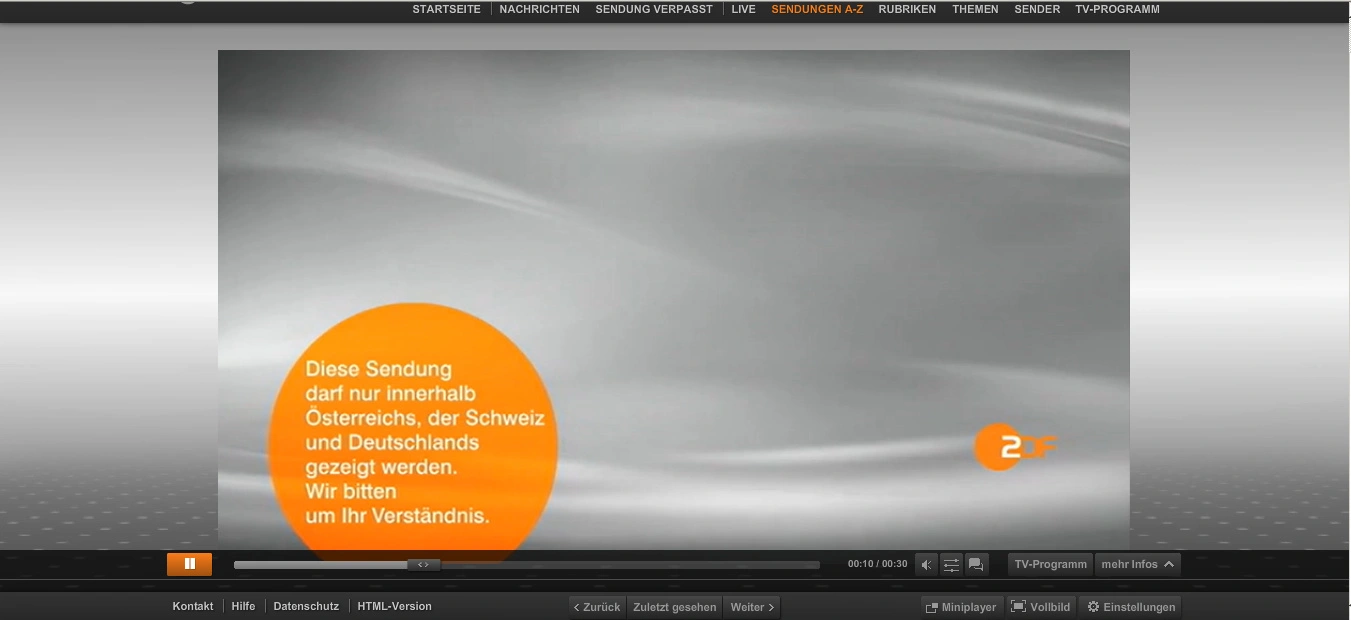The width and height of the screenshot is (1351, 620).
Task: Pause the video with the orange button
Action: [x=189, y=564]
